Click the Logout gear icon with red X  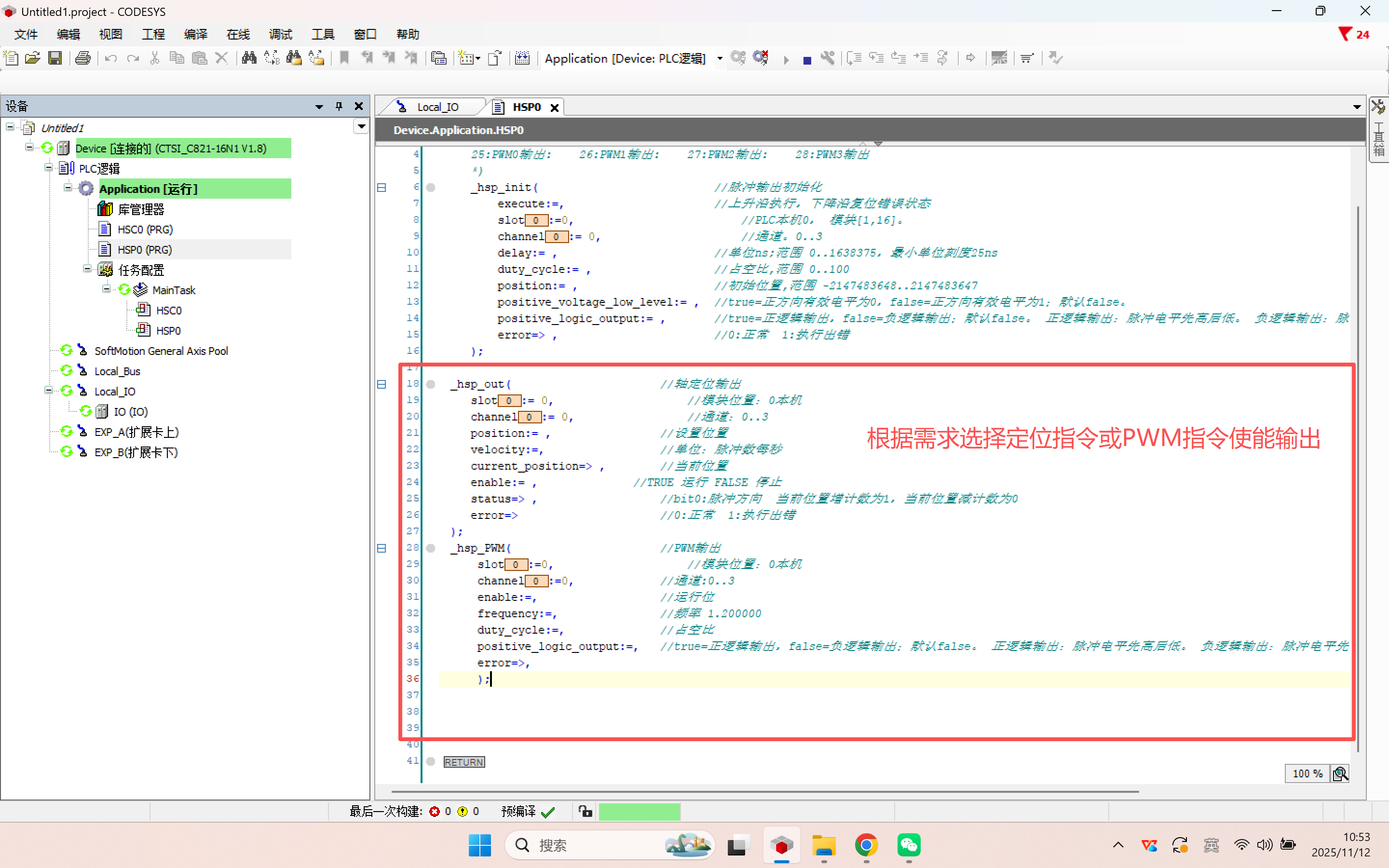[761, 58]
